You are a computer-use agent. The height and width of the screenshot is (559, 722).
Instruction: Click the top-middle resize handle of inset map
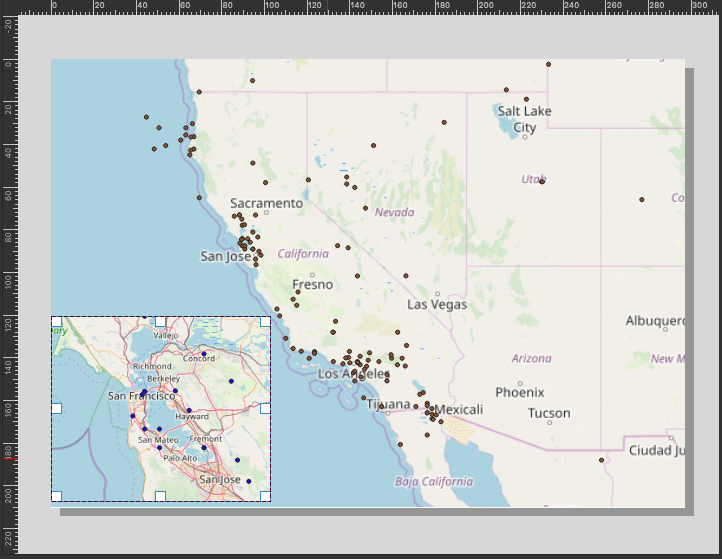(x=160, y=322)
